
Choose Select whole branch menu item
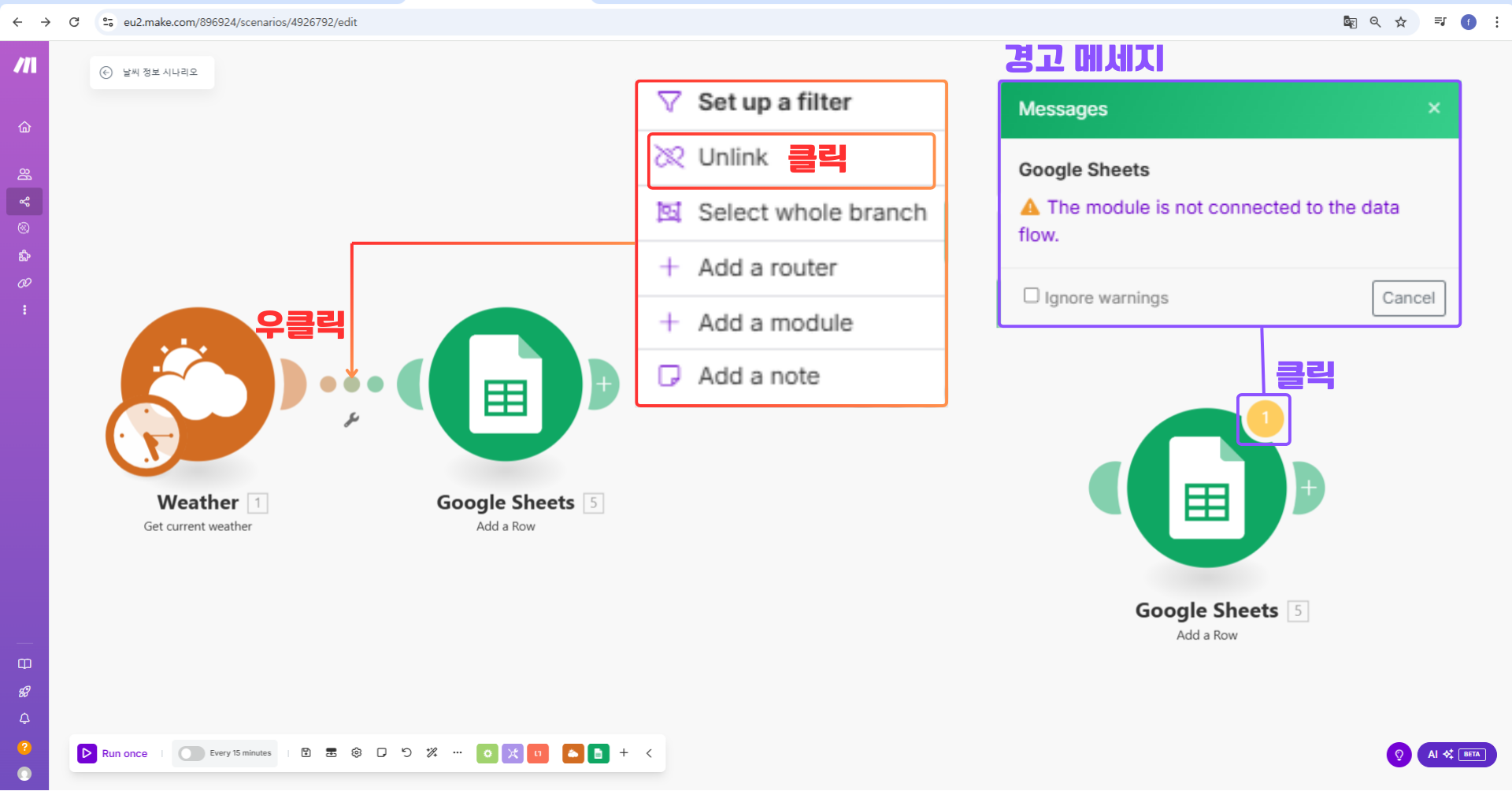coord(791,213)
